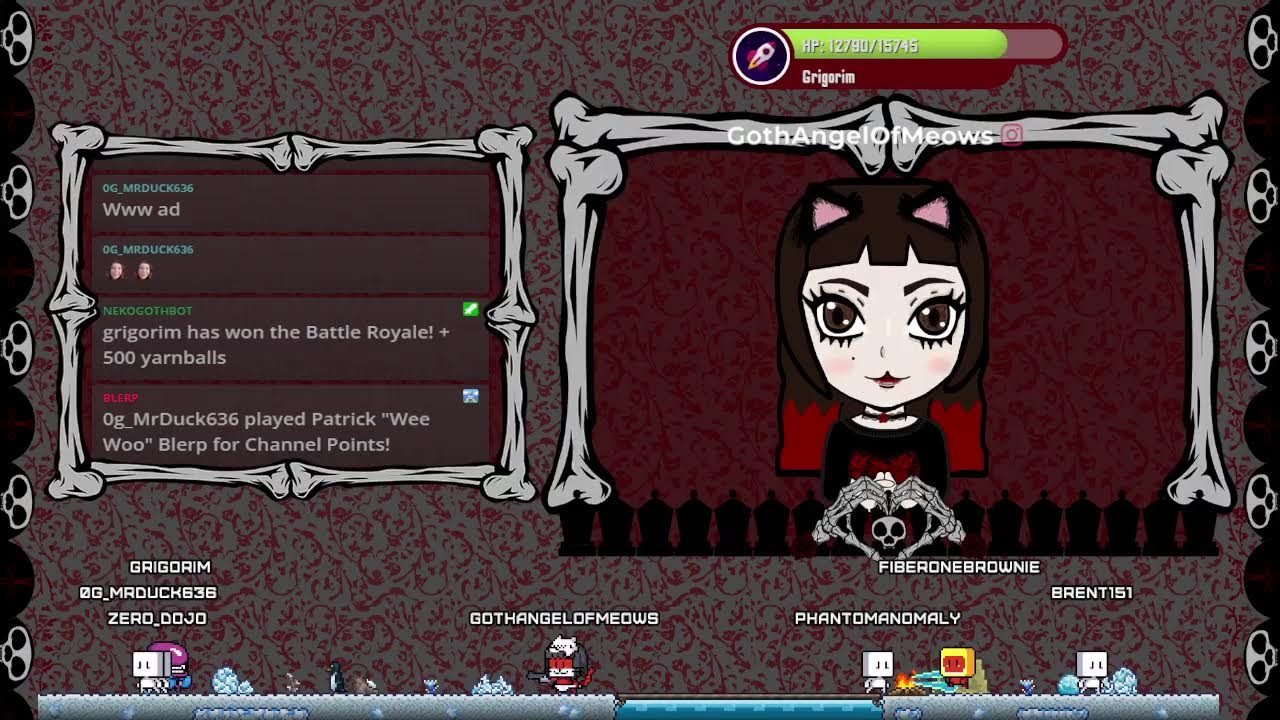1280x720 pixels.
Task: Click the GRIGORIM name label above the game
Action: (x=170, y=567)
